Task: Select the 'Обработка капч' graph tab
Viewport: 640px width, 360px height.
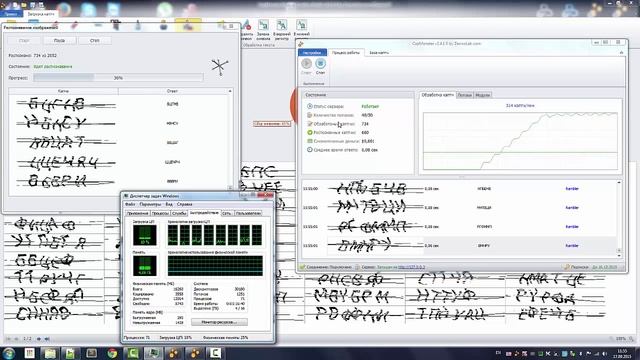Action: (x=438, y=95)
